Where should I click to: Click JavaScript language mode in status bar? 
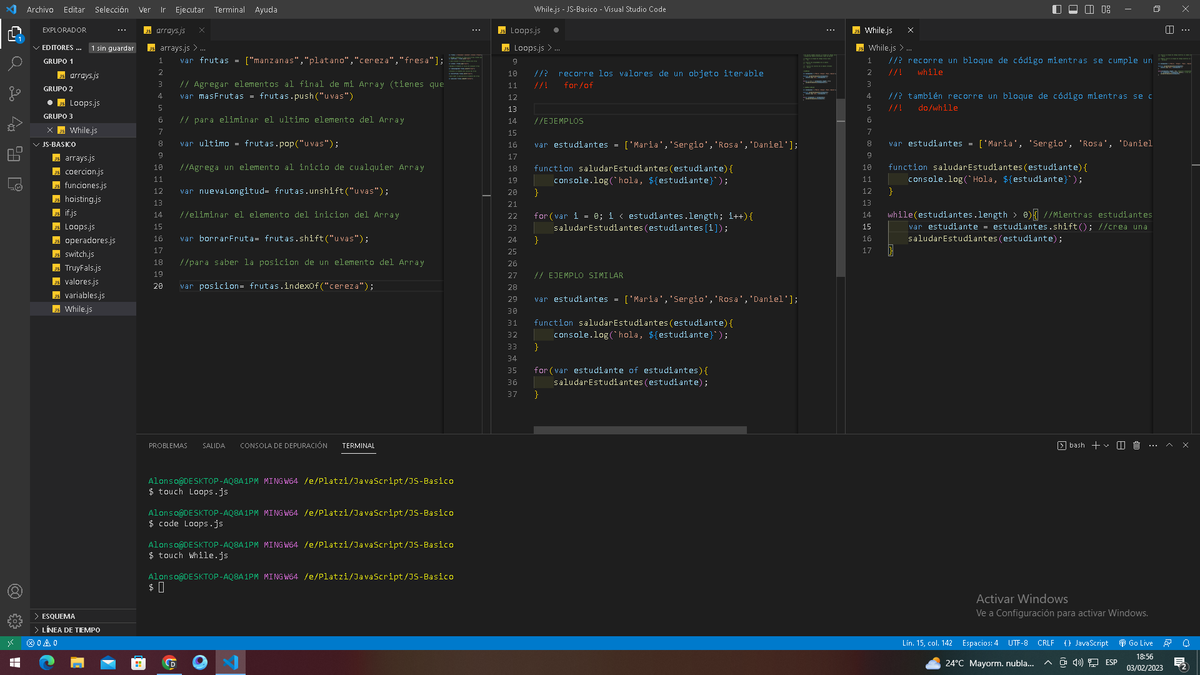pos(1086,643)
